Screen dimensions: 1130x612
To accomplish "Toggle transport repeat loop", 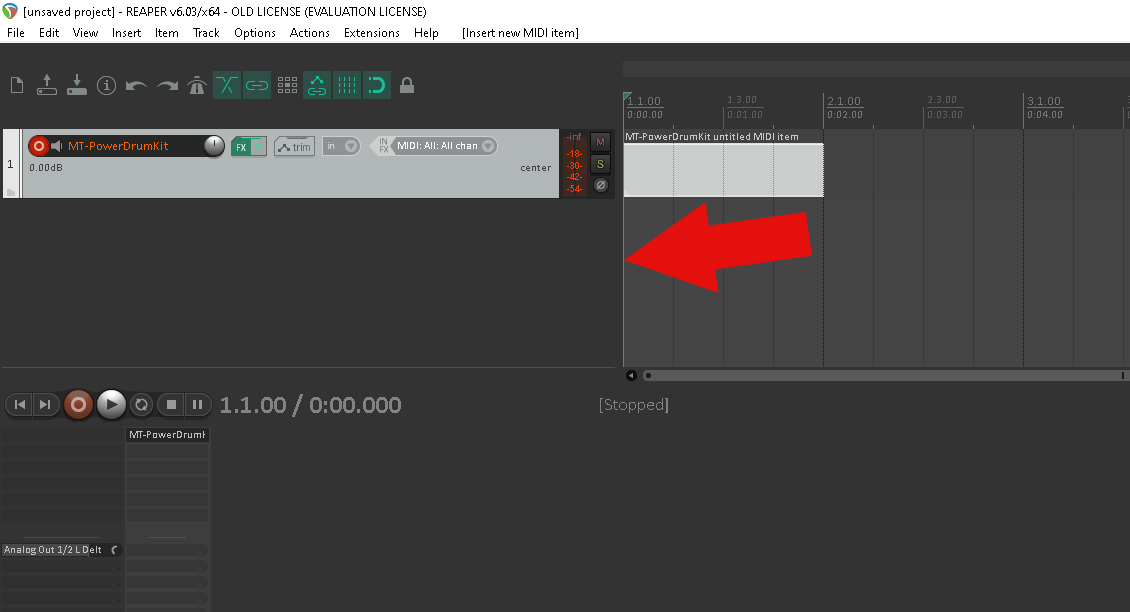I will [x=142, y=405].
